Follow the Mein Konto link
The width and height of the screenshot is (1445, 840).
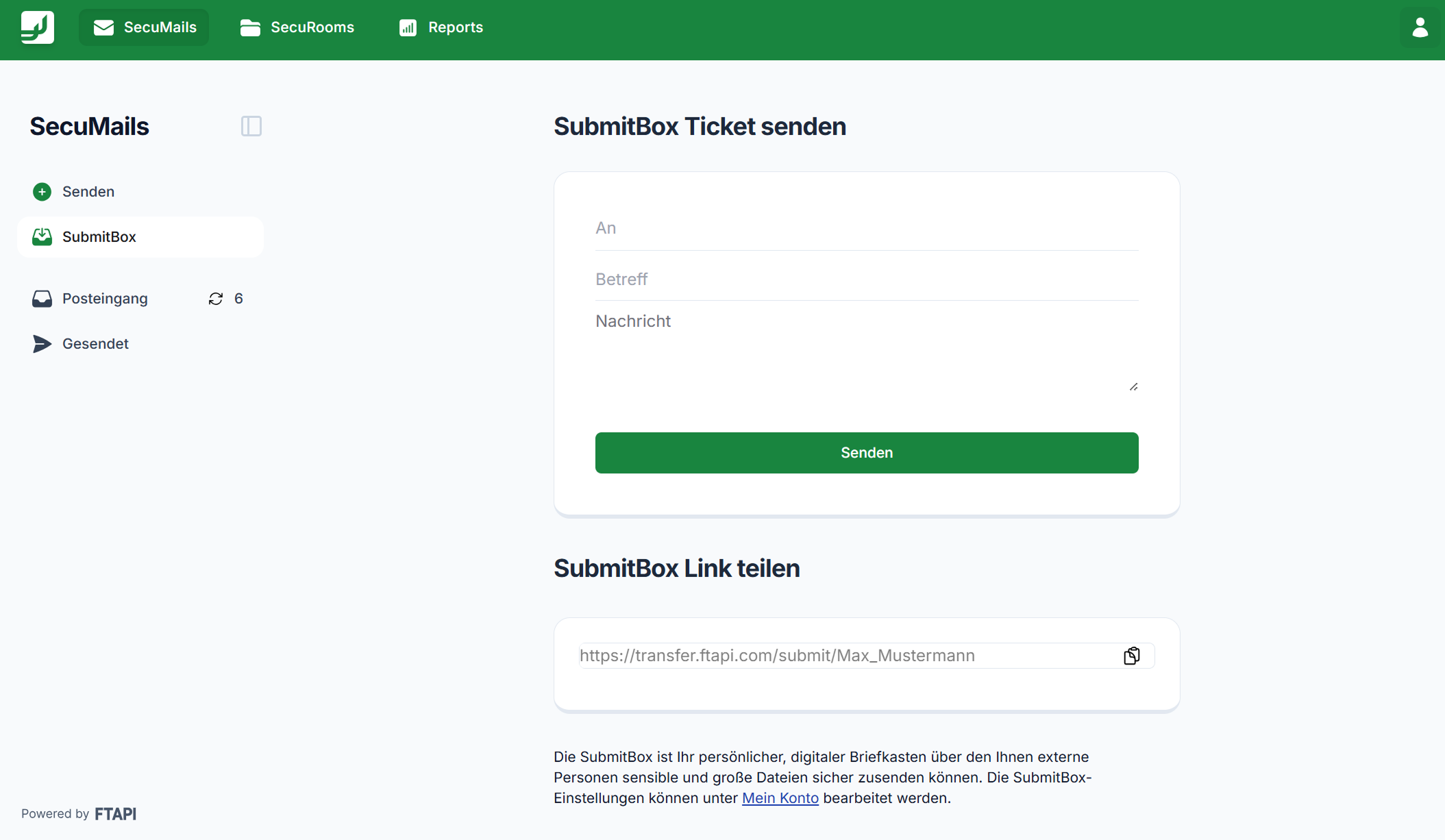point(780,798)
